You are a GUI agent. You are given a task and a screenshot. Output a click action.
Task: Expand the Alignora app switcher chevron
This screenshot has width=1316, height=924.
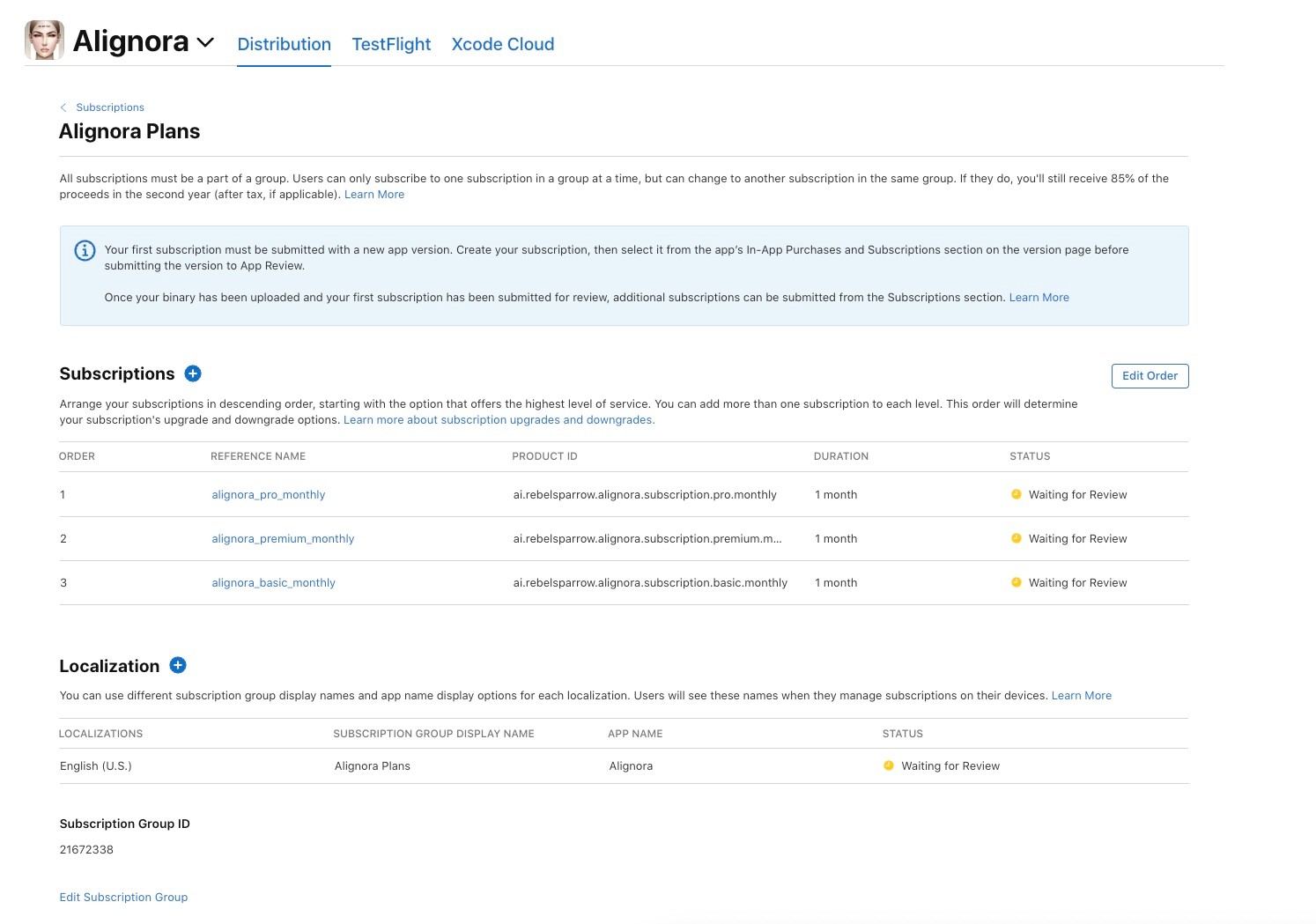tap(205, 42)
